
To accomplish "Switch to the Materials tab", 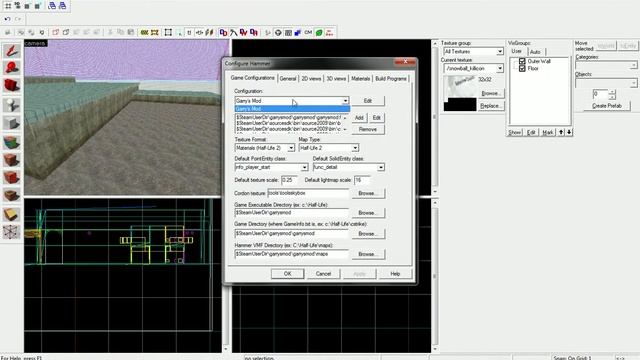I will click(x=360, y=78).
